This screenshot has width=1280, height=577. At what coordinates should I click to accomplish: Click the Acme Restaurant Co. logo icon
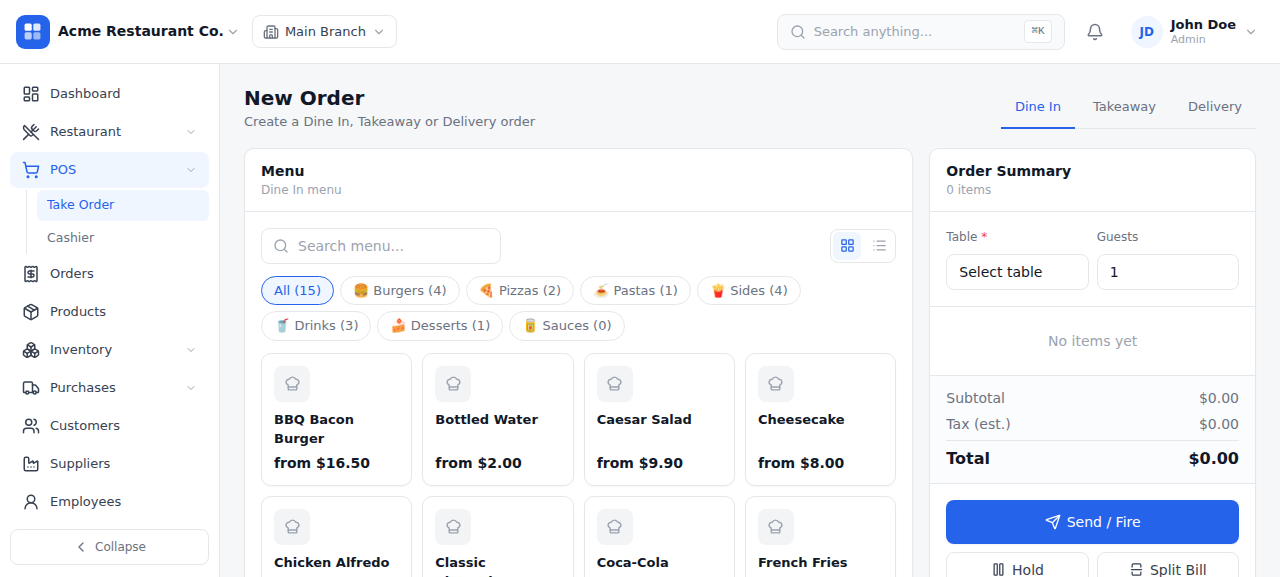coord(33,32)
